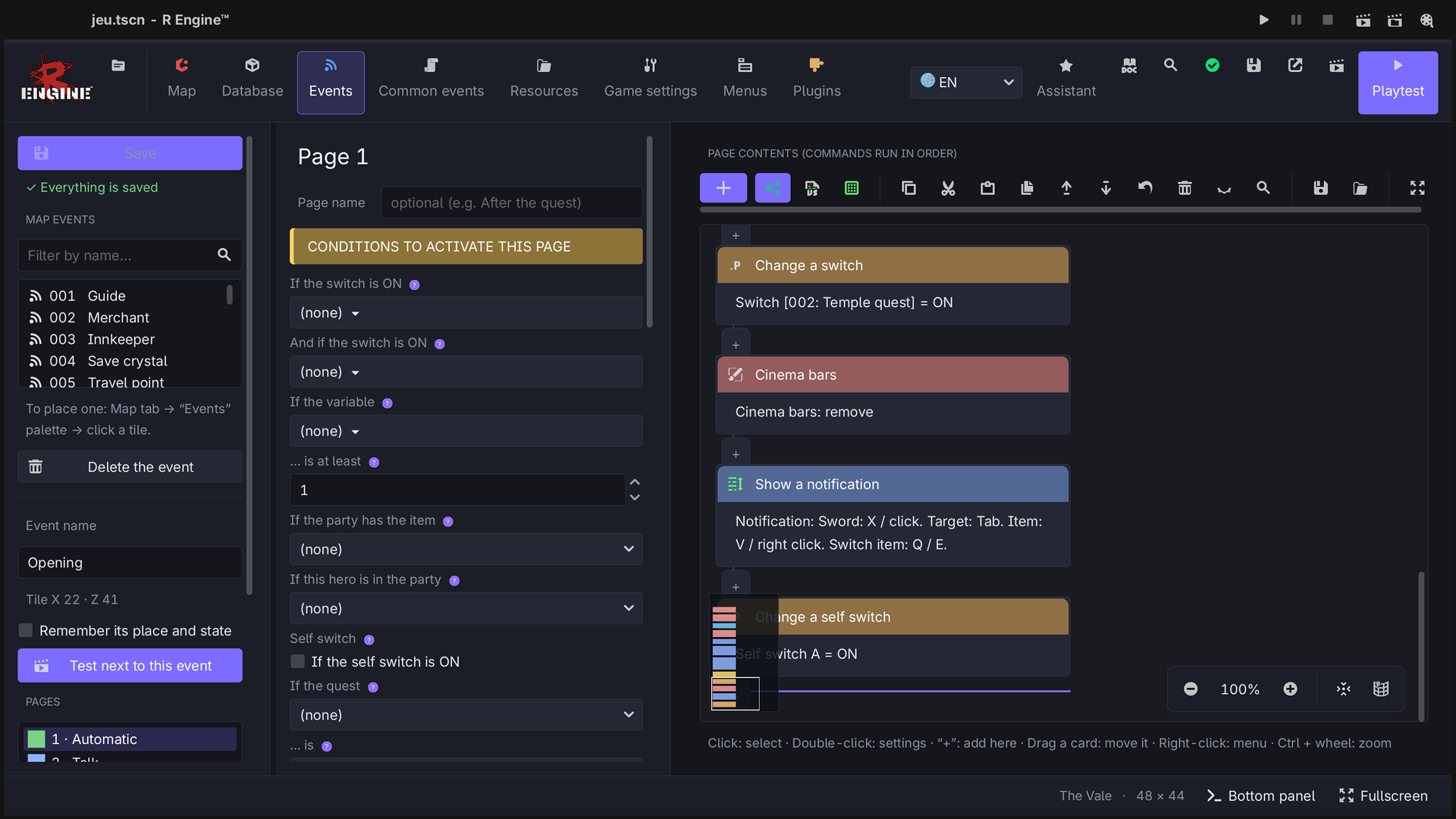Open 'If this hero is in the party' dropdown
1456x819 pixels.
pyautogui.click(x=466, y=608)
